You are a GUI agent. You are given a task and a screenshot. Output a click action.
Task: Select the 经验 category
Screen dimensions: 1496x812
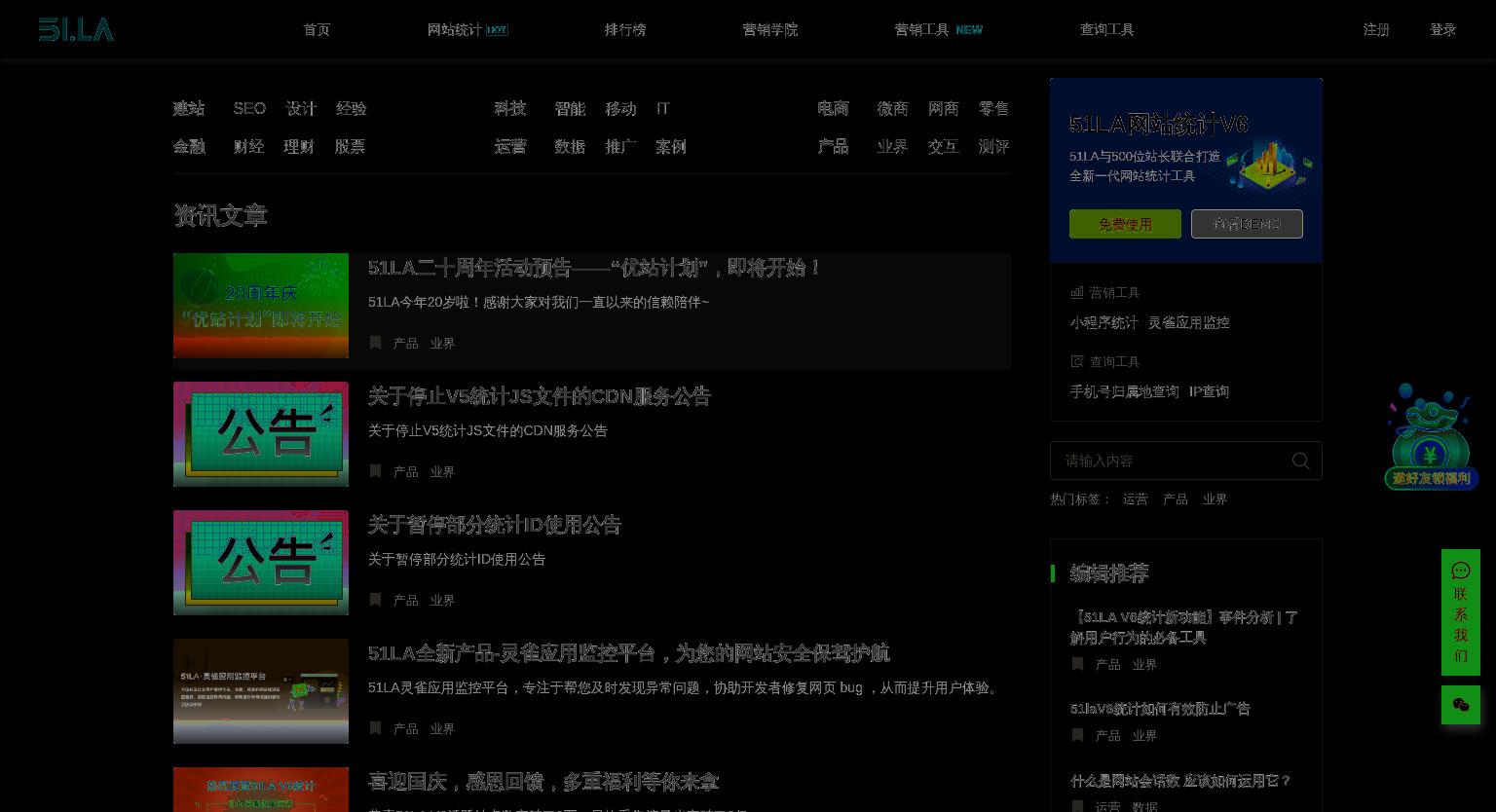coord(352,108)
